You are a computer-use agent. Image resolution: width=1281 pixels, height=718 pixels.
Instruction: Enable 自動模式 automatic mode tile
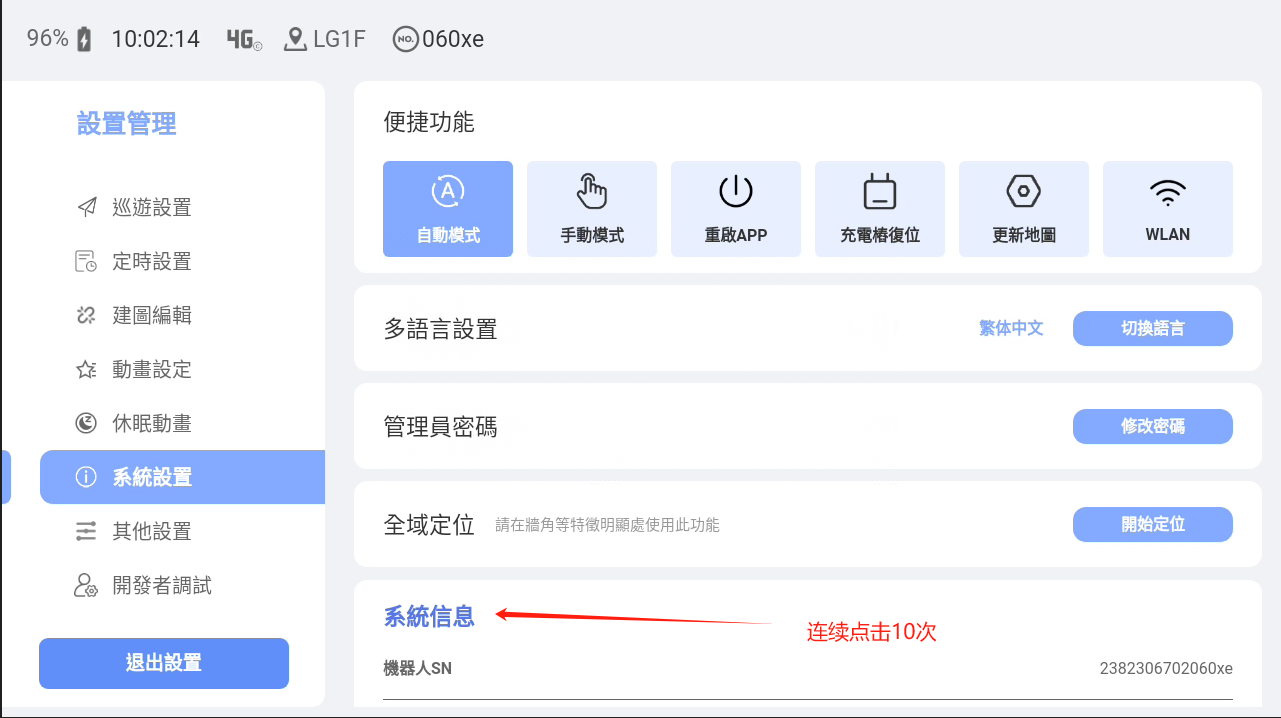(x=448, y=209)
